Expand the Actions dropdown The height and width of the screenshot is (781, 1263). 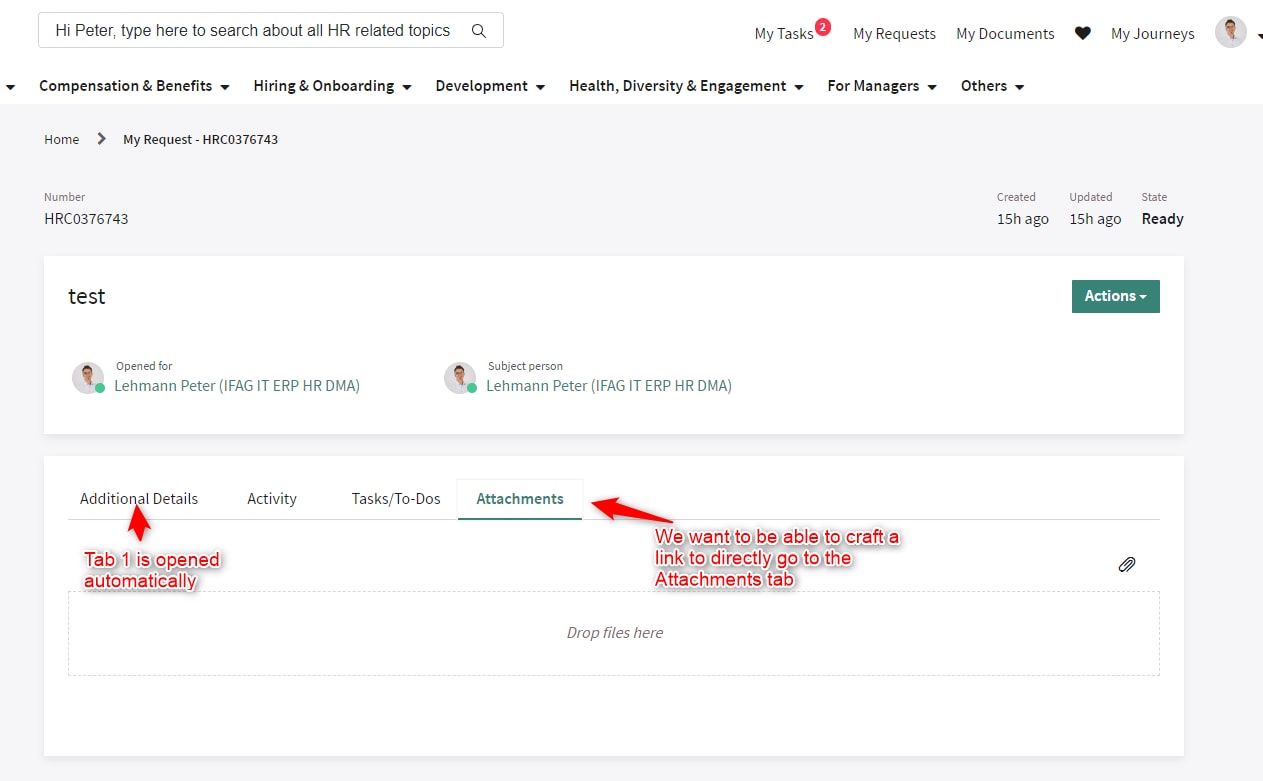(x=1115, y=296)
